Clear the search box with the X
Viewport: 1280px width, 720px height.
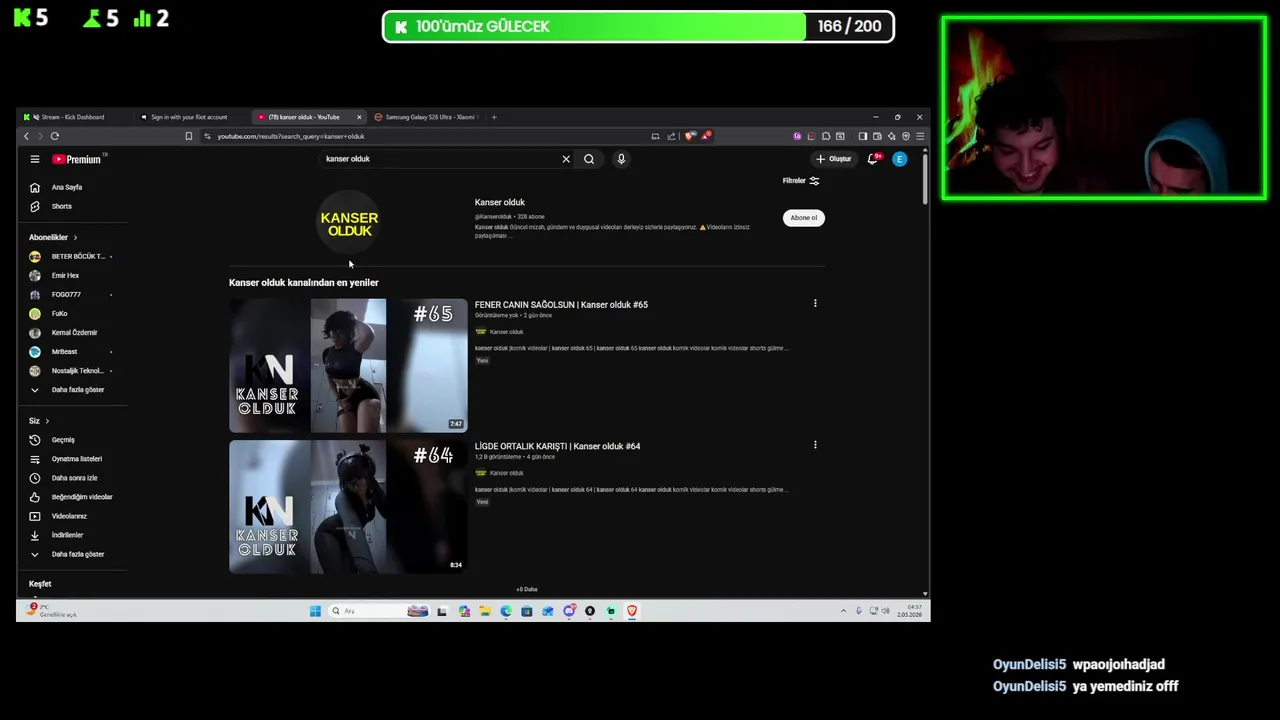[566, 159]
